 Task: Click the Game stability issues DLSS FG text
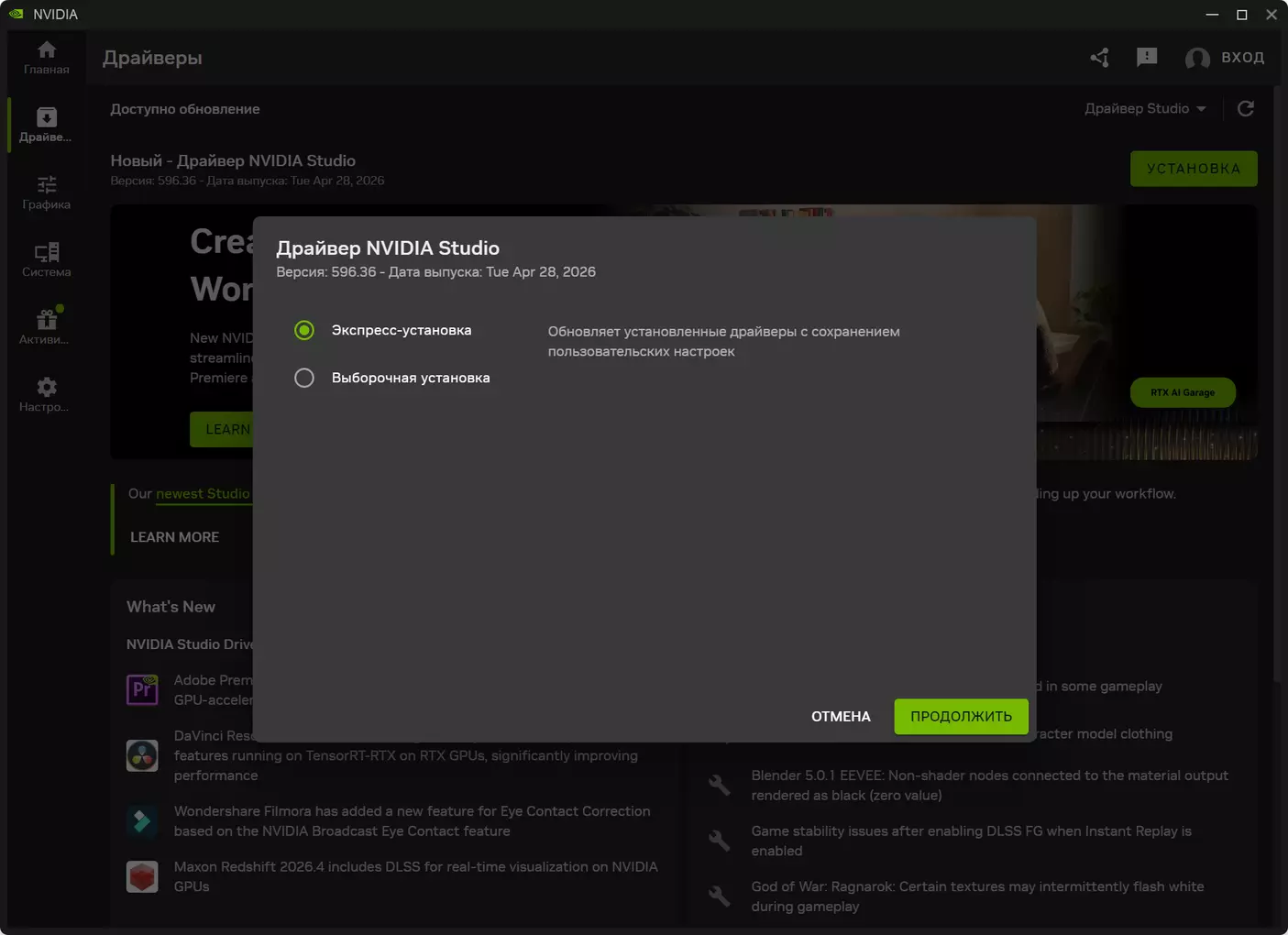tap(971, 841)
